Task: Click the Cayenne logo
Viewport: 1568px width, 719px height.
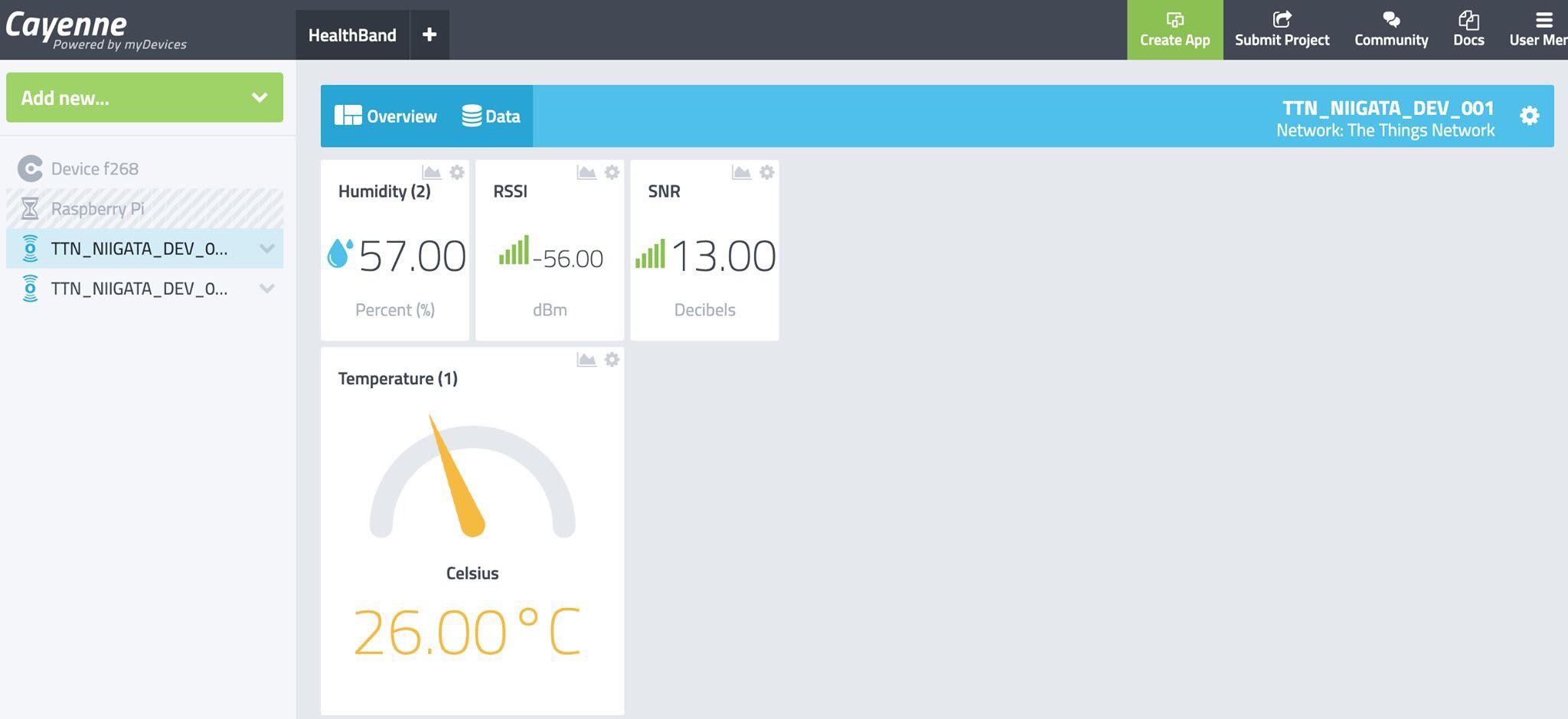Action: (x=96, y=30)
